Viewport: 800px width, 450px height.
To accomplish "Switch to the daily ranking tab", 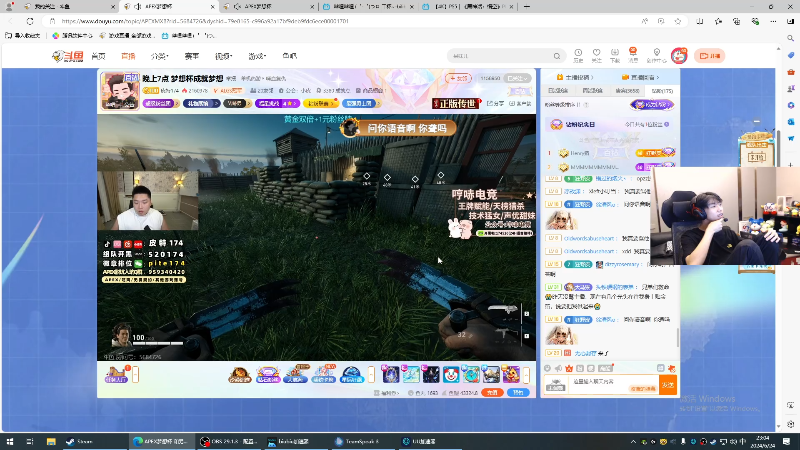I will (558, 91).
